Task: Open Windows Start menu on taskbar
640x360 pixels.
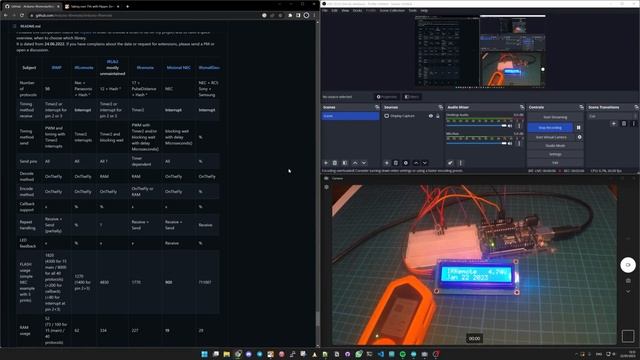Action: pos(204,354)
